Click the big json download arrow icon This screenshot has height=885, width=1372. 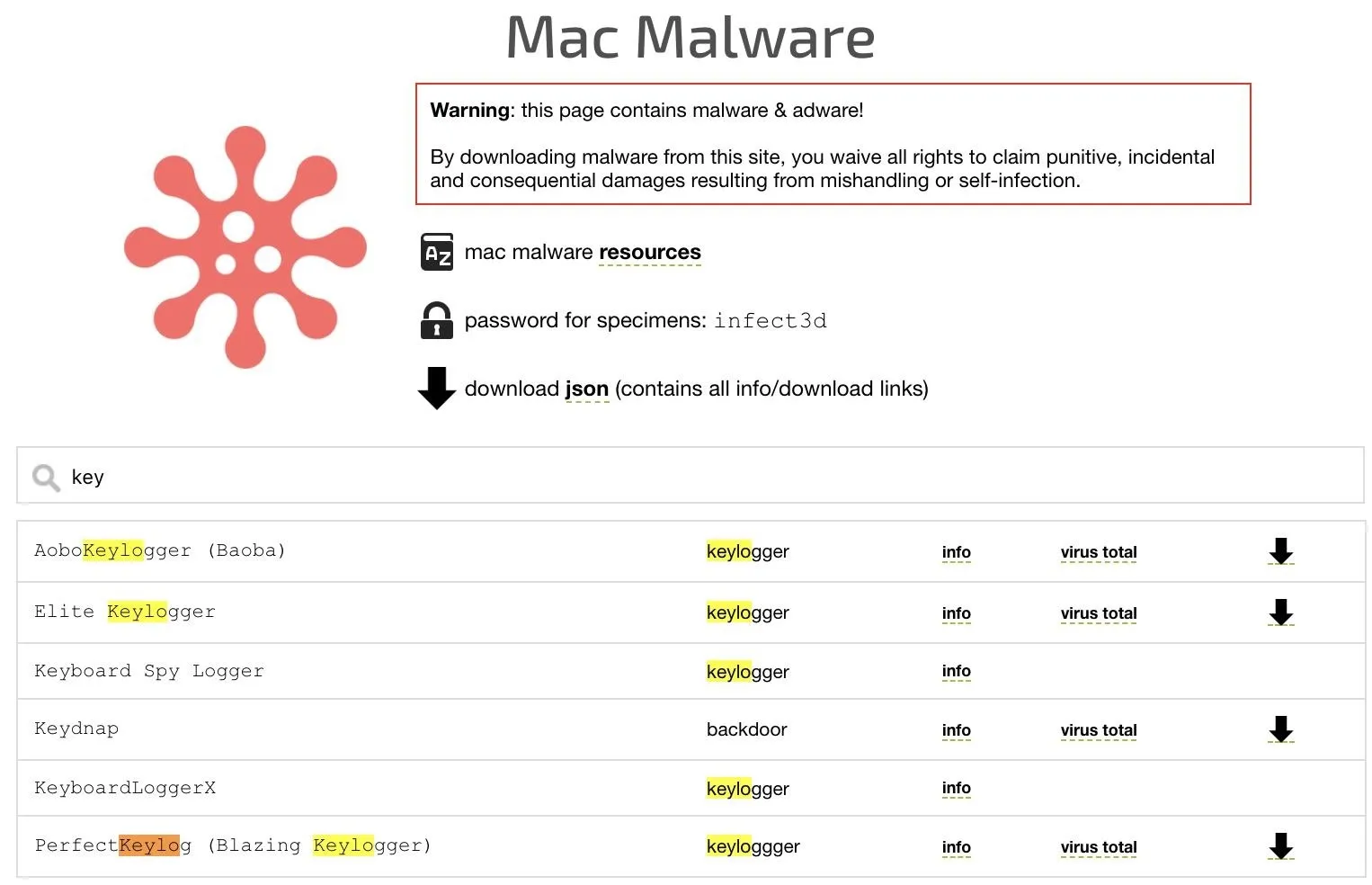pyautogui.click(x=437, y=389)
